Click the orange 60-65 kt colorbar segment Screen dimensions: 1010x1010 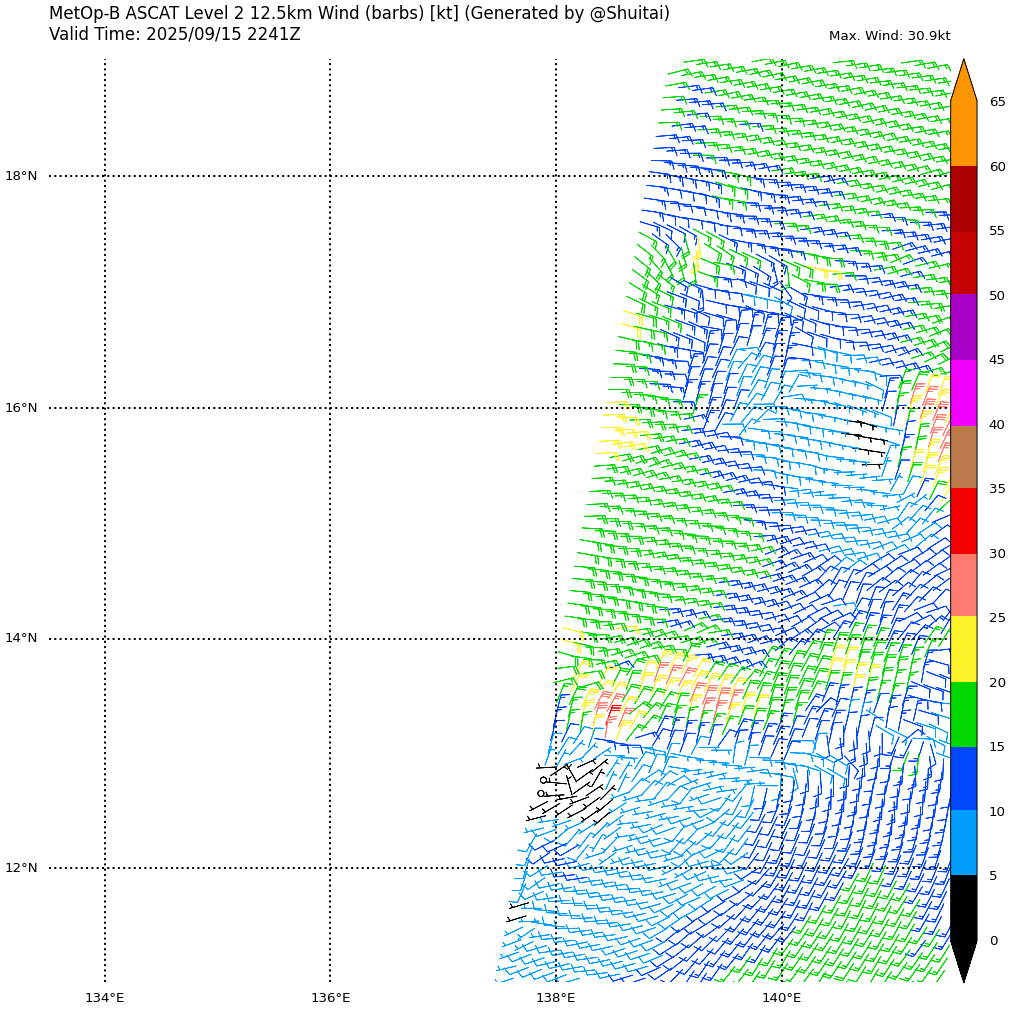(x=964, y=134)
